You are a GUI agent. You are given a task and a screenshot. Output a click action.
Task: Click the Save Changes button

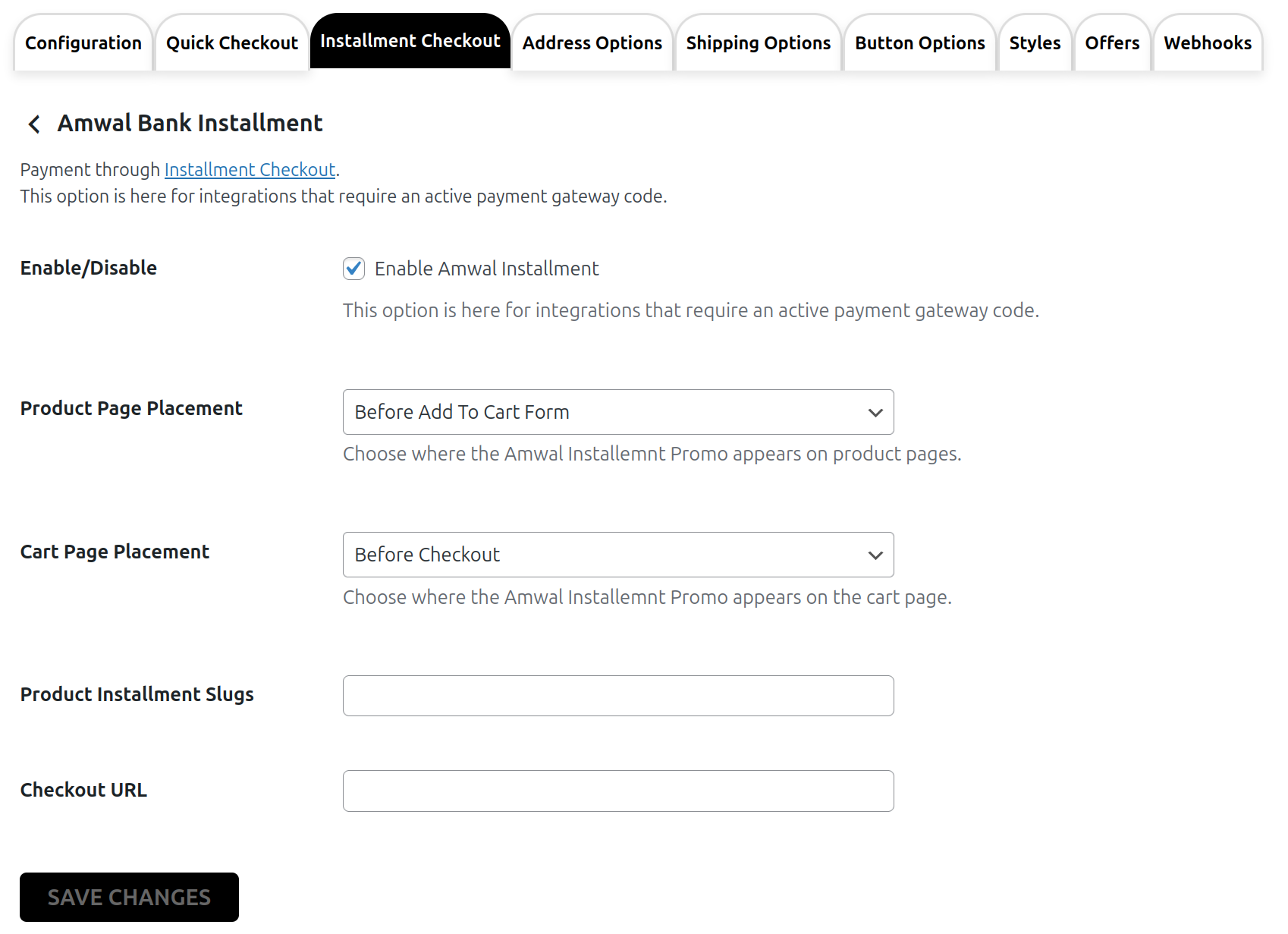coord(129,898)
